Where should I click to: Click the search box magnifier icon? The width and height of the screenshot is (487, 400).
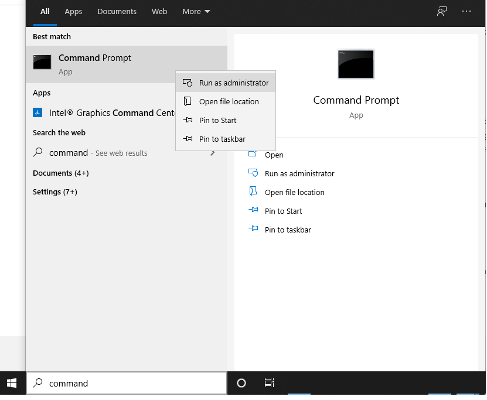point(38,383)
